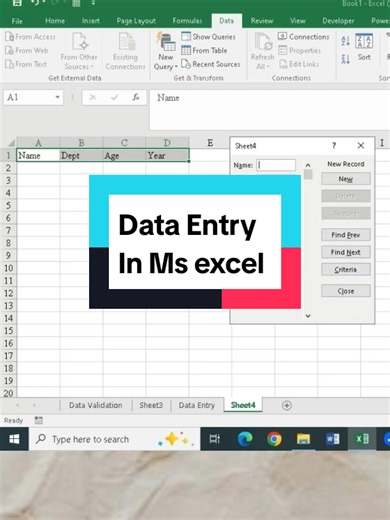Switch to the Review tab

pos(262,21)
